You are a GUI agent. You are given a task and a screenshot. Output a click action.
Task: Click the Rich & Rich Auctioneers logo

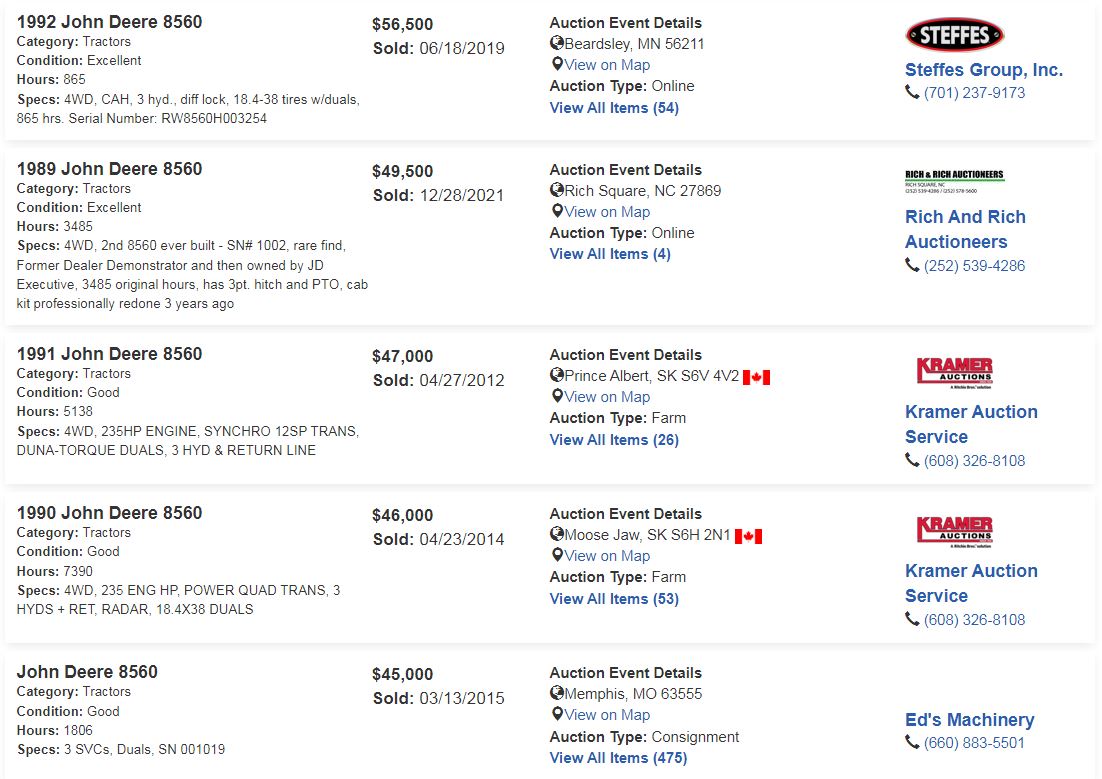tap(954, 181)
